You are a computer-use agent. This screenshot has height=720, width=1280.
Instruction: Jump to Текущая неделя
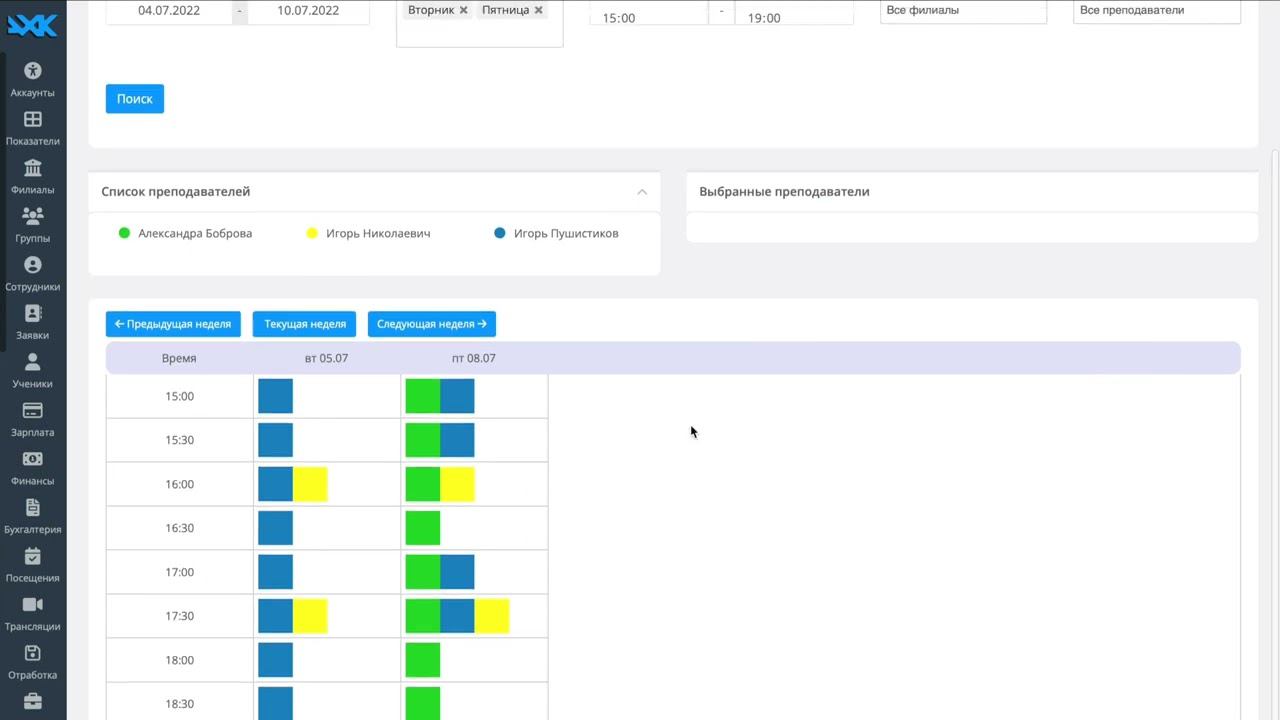coord(304,324)
